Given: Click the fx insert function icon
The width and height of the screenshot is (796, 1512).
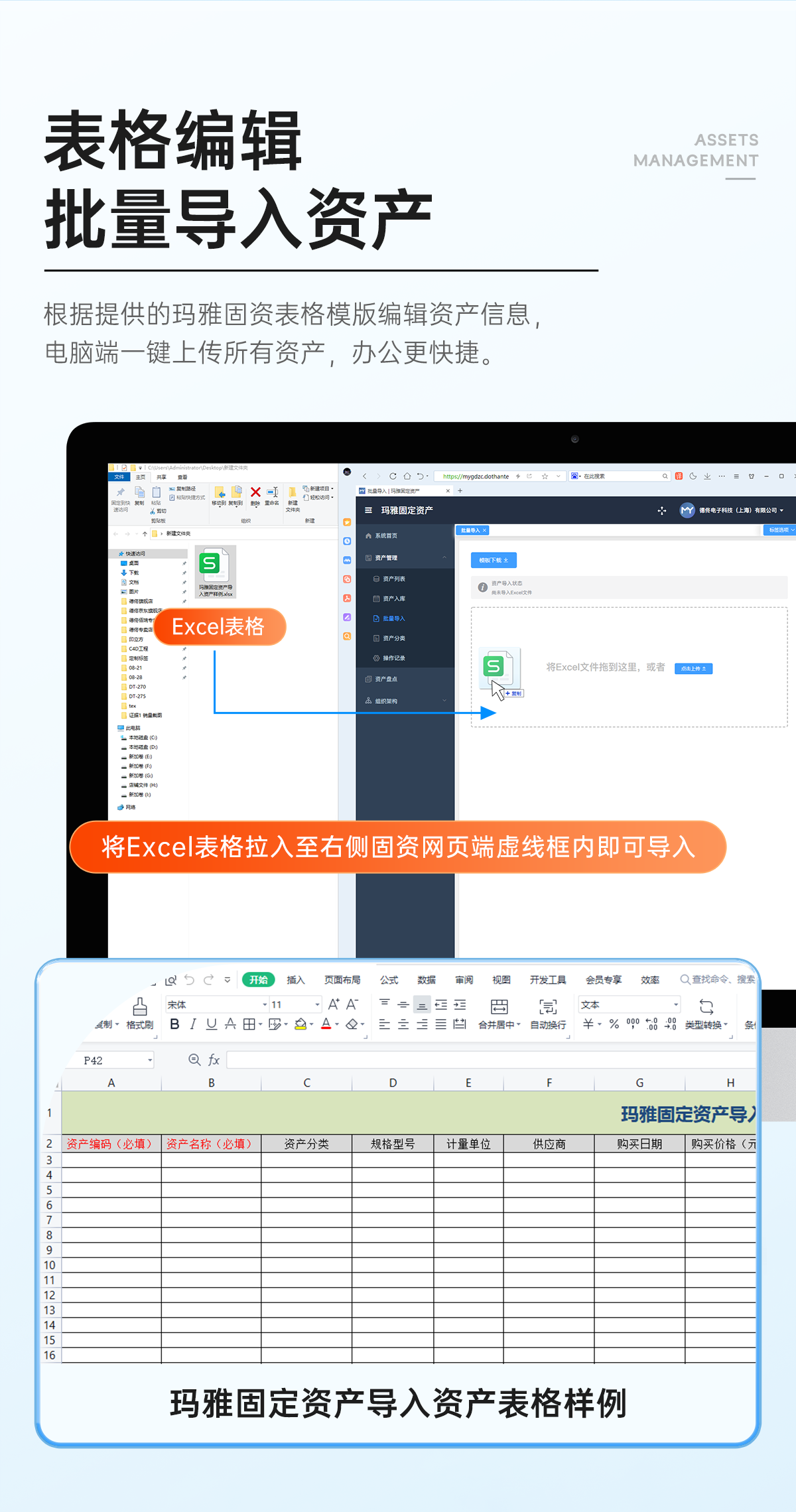Looking at the screenshot, I should (x=214, y=1060).
